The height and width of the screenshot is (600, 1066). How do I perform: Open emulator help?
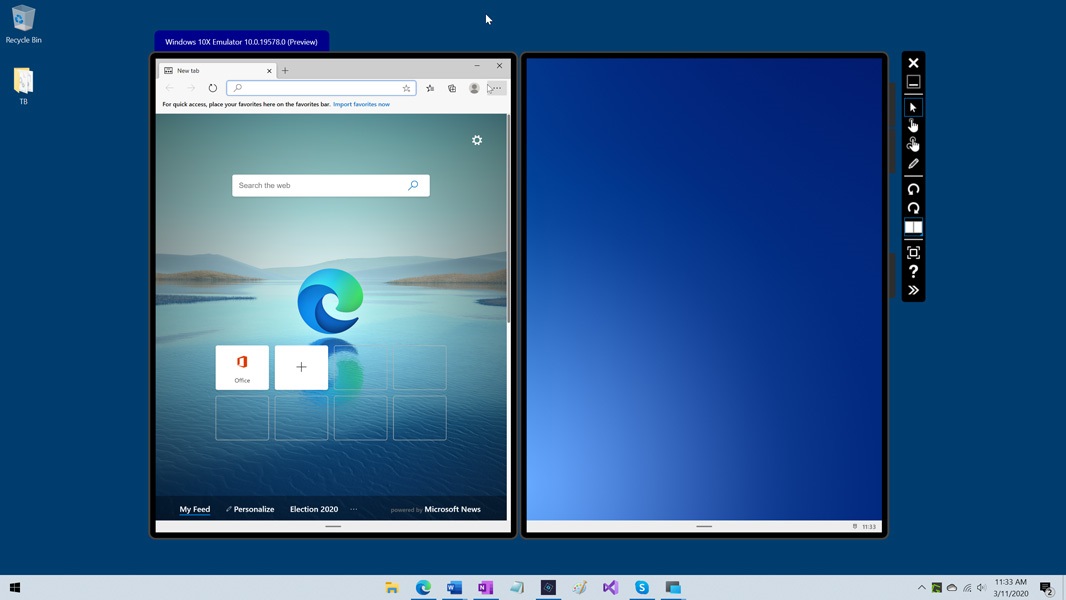pyautogui.click(x=913, y=272)
